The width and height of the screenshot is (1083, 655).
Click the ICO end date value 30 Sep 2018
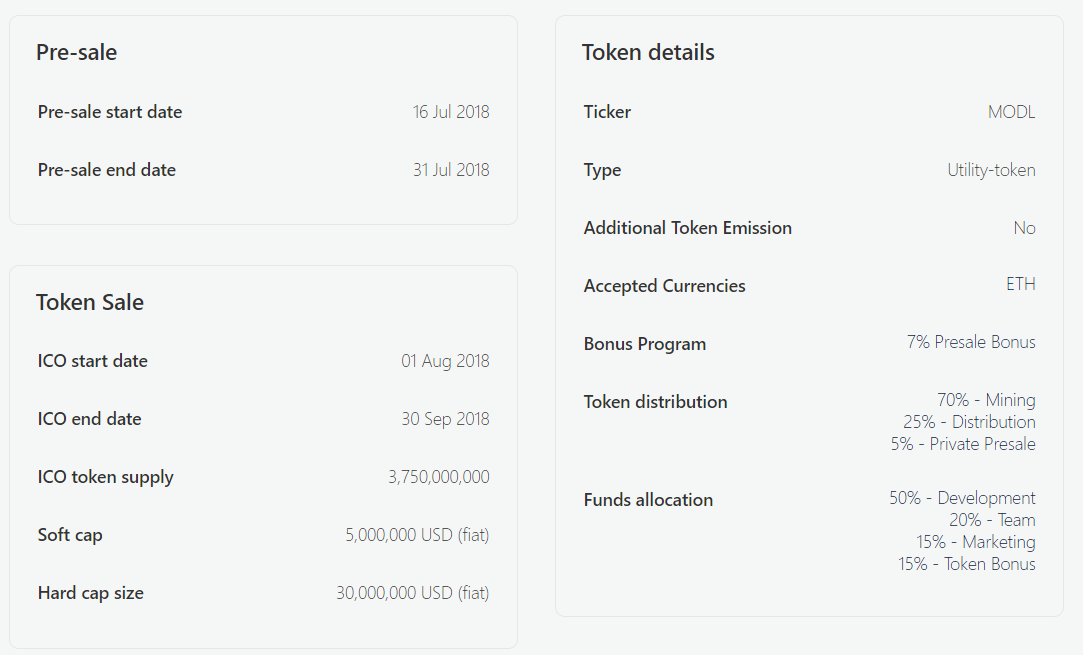coord(445,419)
